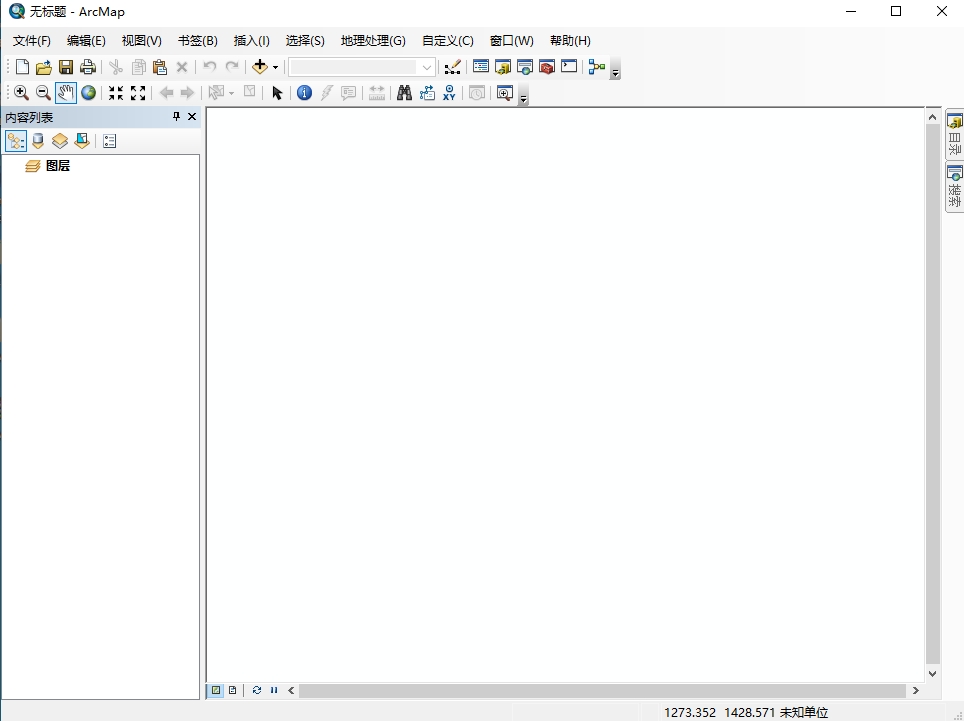Zoom to Full Extent with globe icon

(x=88, y=92)
